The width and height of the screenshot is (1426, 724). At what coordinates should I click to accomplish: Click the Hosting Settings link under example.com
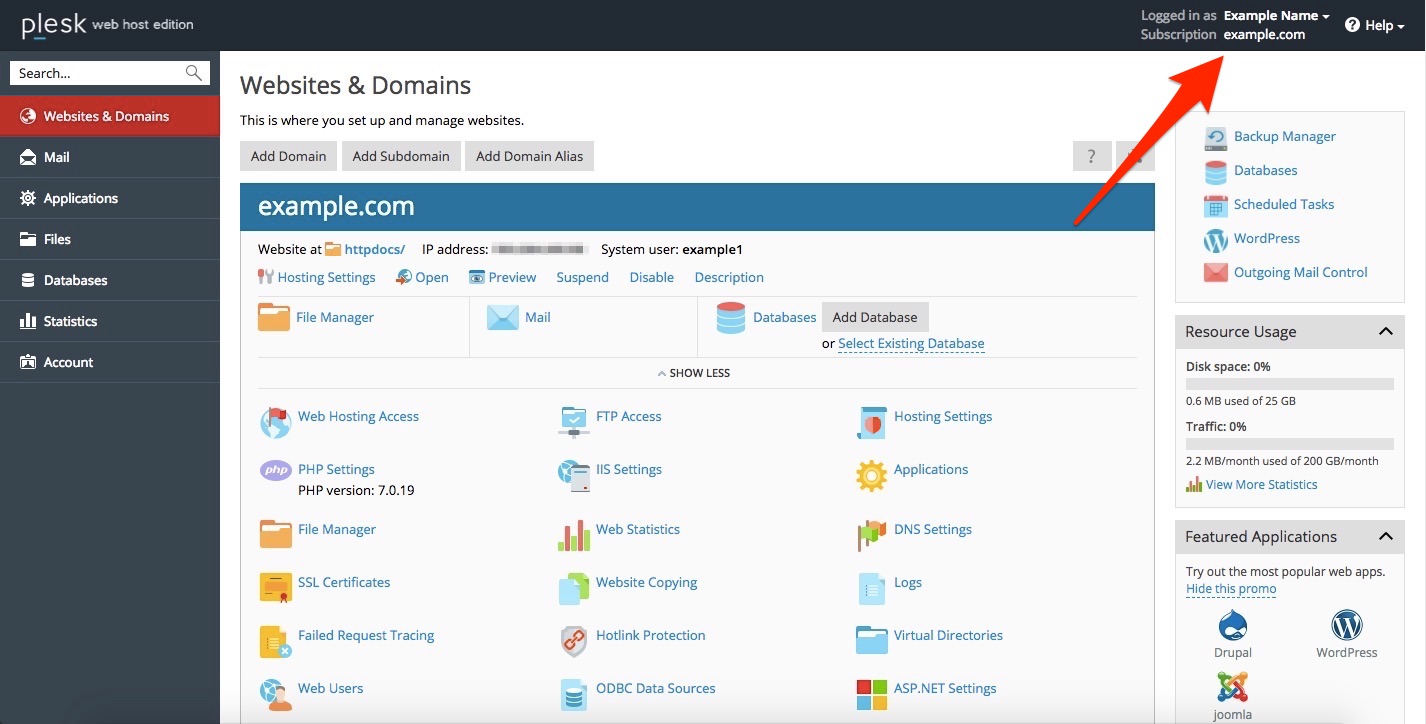coord(326,277)
